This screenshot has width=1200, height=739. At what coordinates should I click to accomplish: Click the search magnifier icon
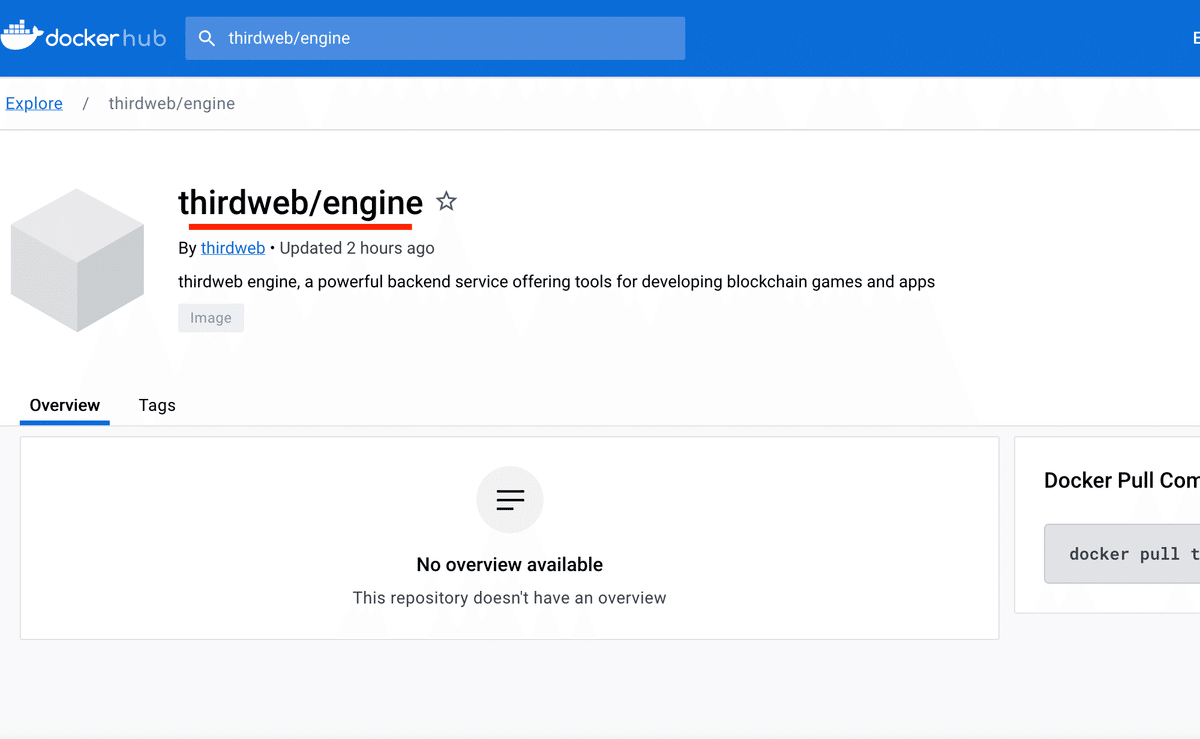tap(207, 38)
